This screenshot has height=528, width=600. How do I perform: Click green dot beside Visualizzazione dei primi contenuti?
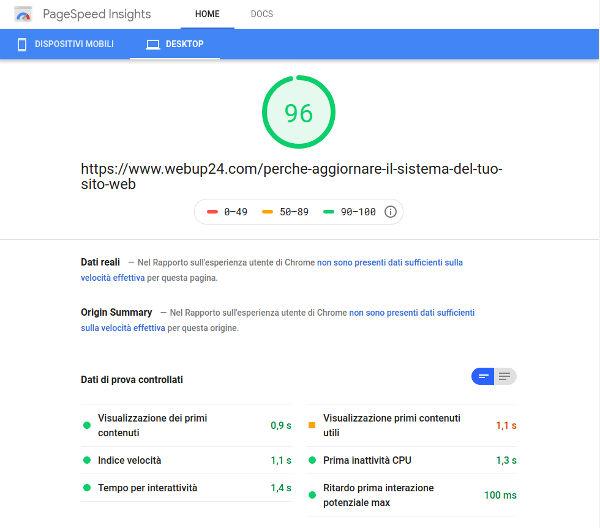tap(87, 425)
